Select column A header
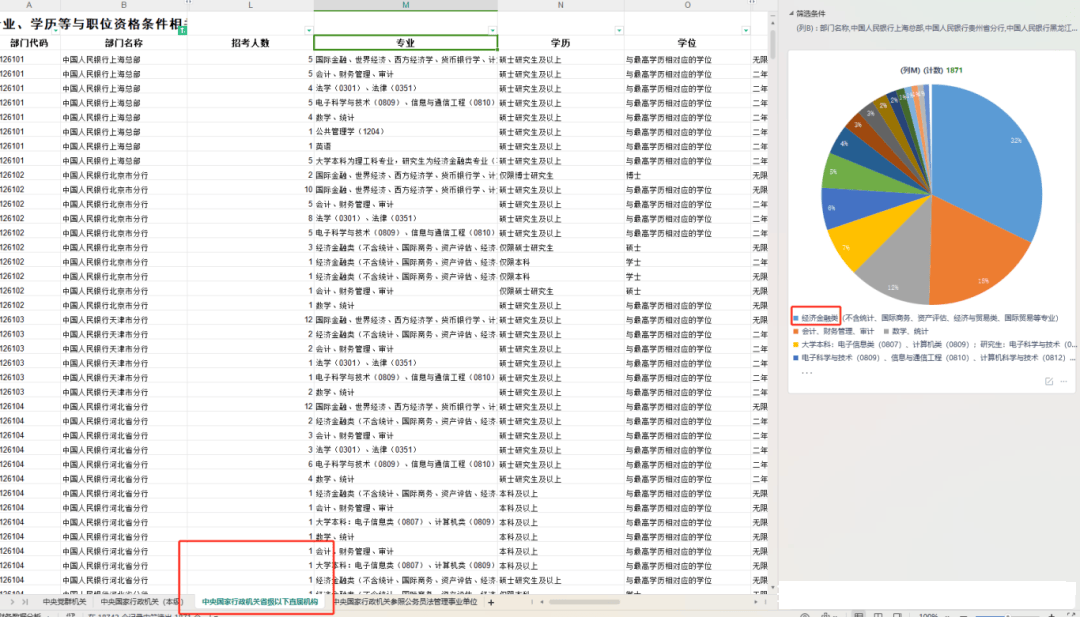This screenshot has height=617, width=1080. [x=29, y=5]
